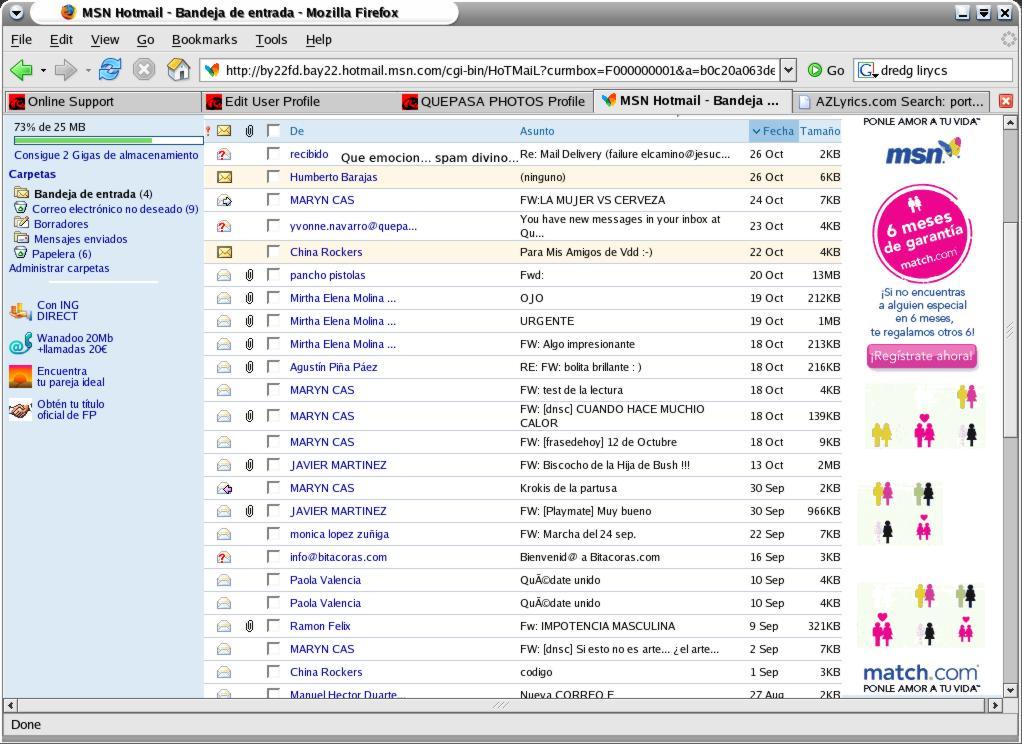Click the envelope icon in the column header

pyautogui.click(x=224, y=131)
